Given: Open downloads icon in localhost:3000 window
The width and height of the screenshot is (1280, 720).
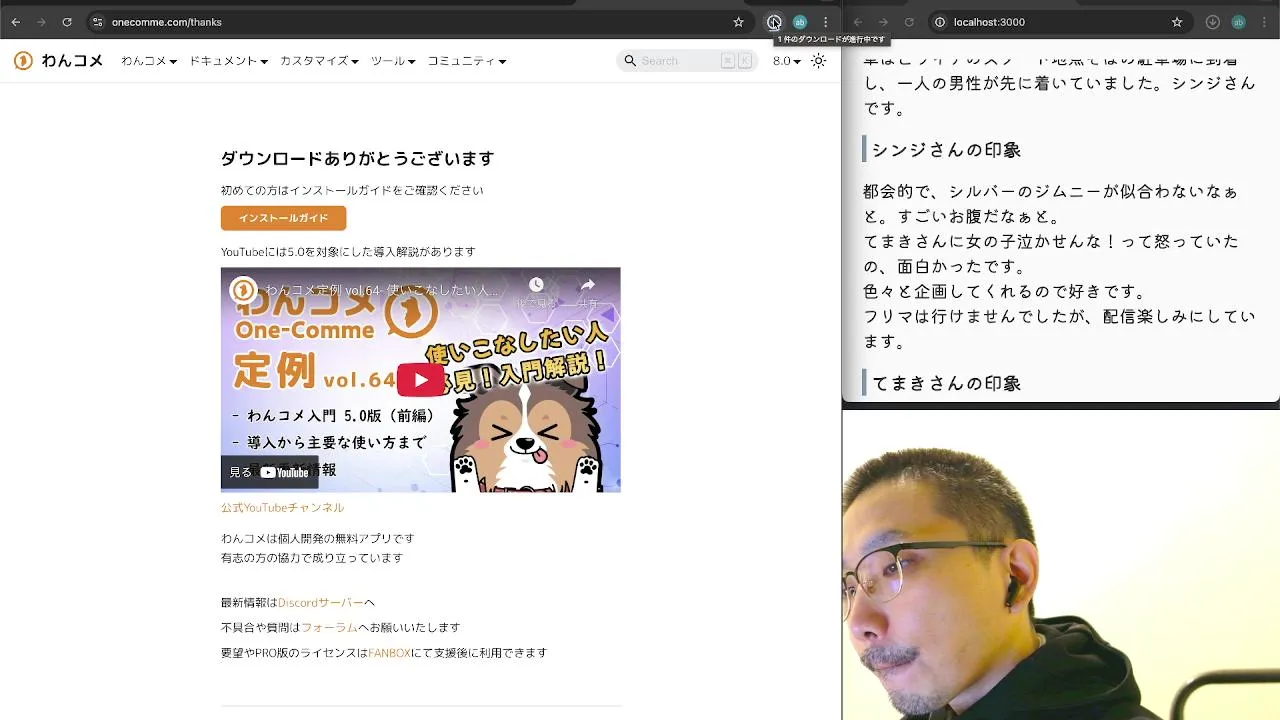Looking at the screenshot, I should [x=1212, y=22].
